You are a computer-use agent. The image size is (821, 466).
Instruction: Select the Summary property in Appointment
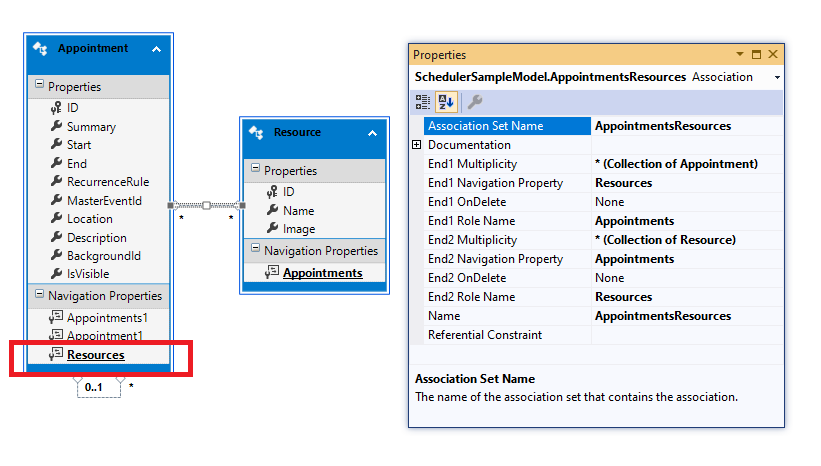[91, 127]
